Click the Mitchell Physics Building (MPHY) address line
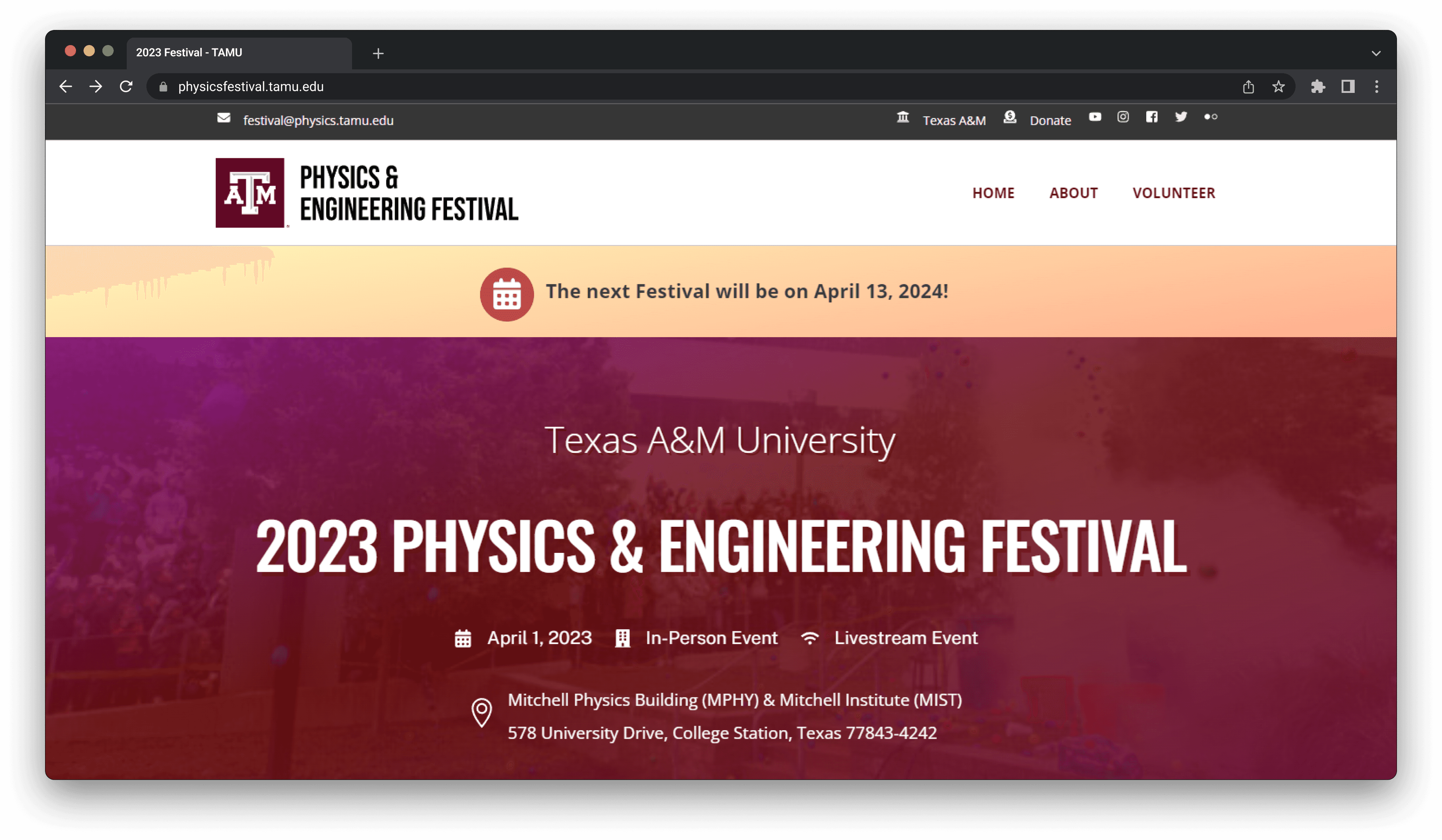 (x=735, y=700)
